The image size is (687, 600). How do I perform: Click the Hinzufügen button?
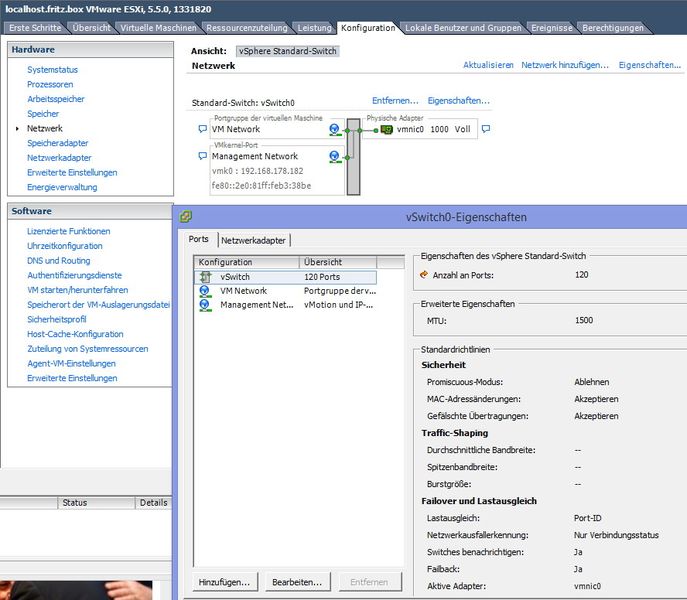(225, 582)
